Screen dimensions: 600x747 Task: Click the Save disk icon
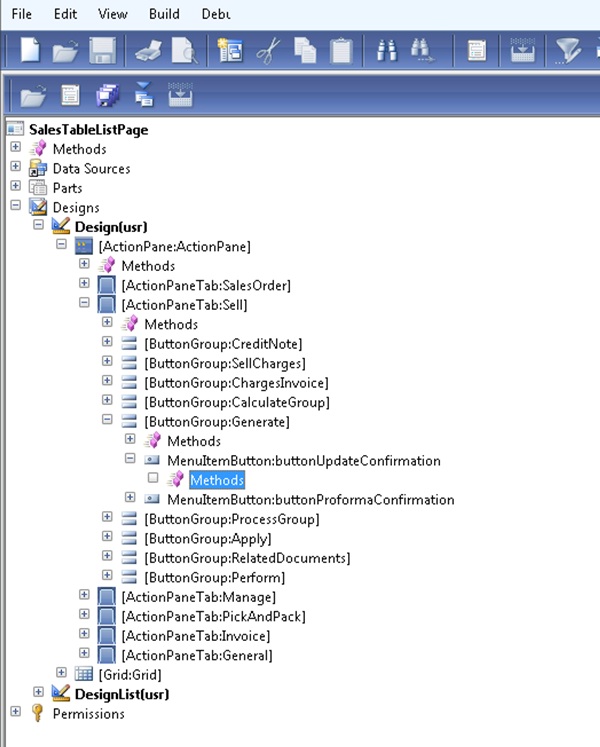tap(103, 51)
